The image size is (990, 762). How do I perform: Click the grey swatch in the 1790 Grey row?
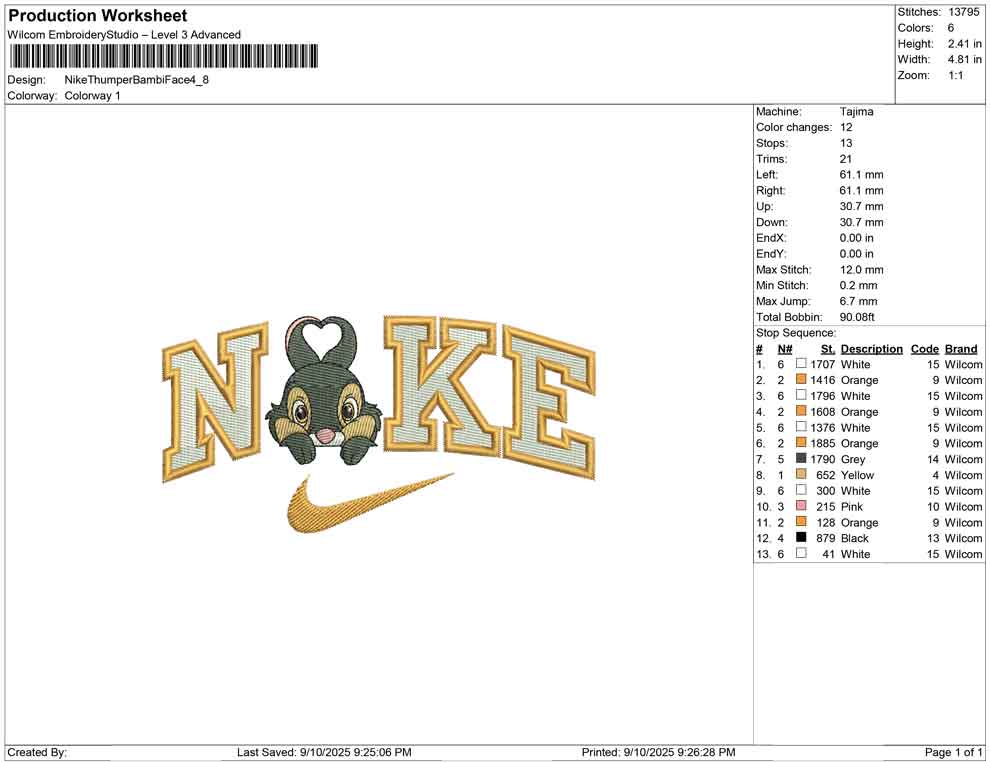(x=801, y=458)
